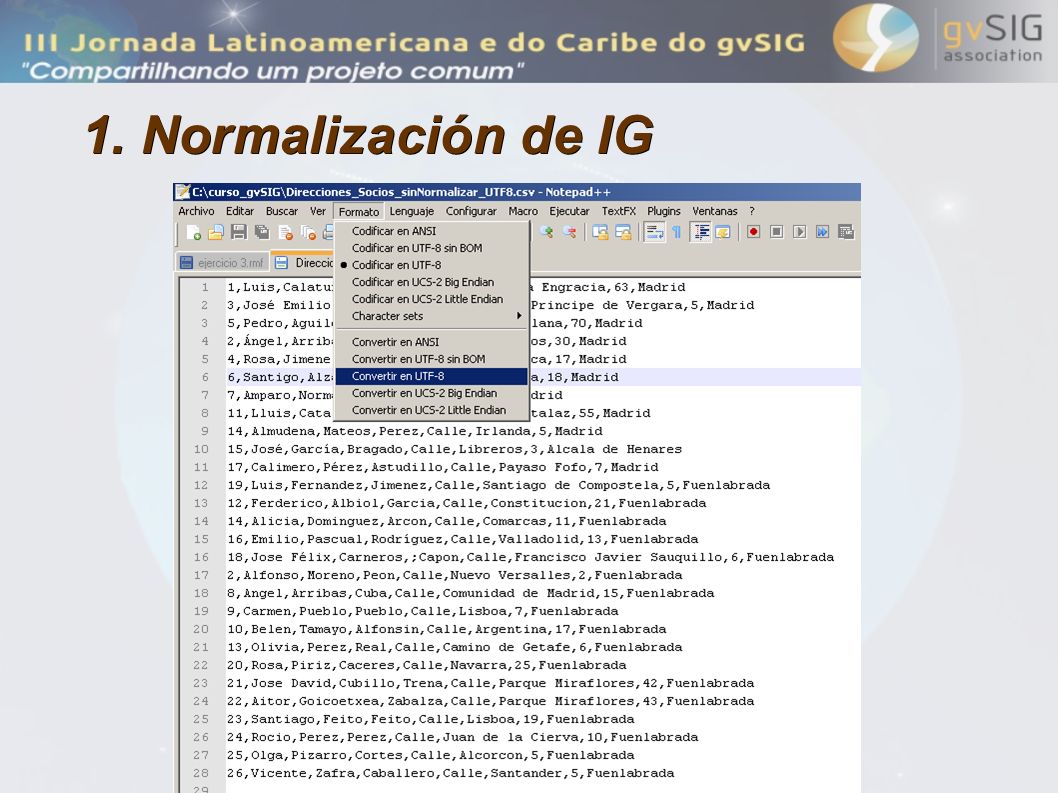Click the line starting '18,Jose Félix,Carneros'
1058x793 pixels.
coord(530,557)
